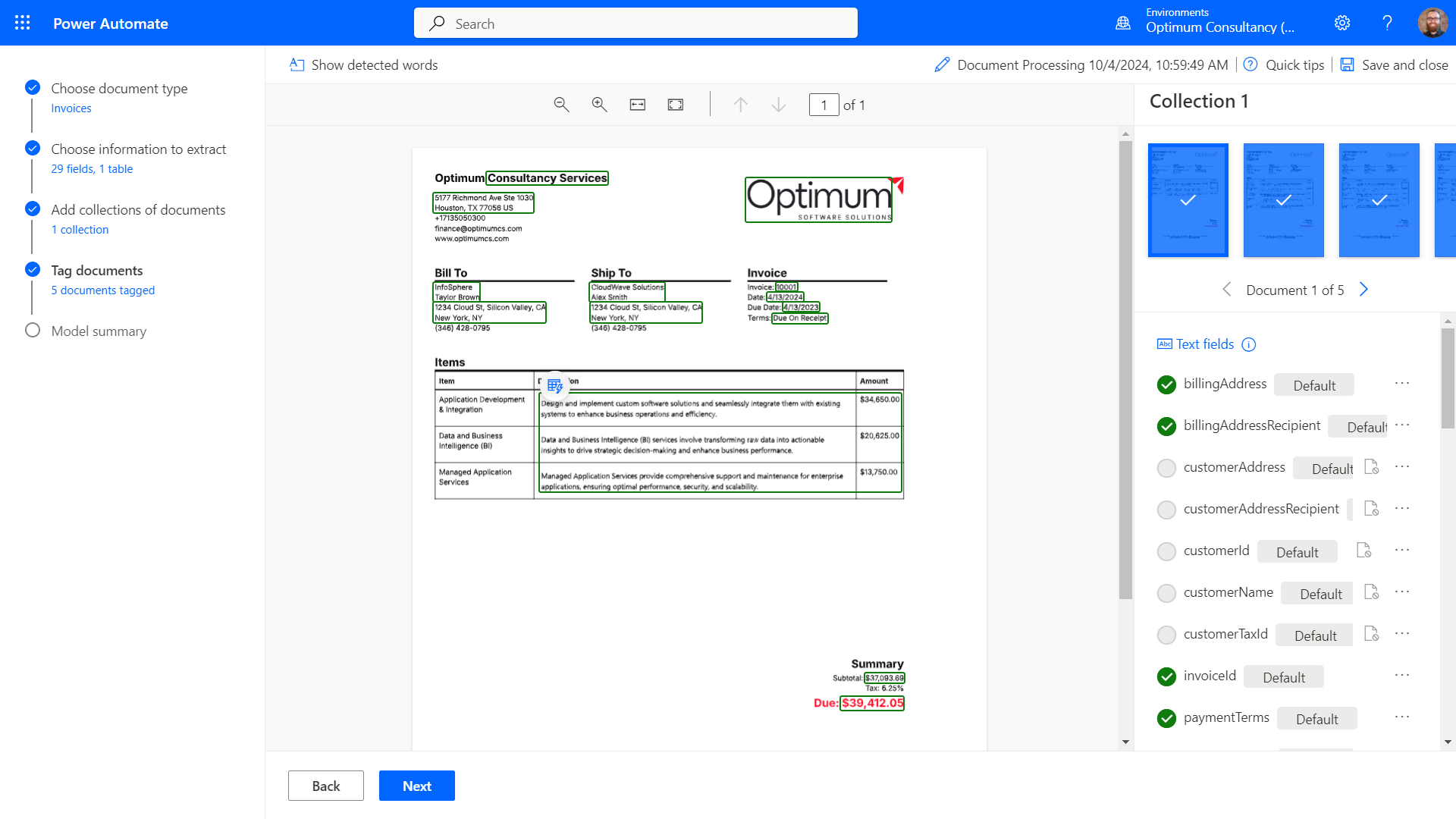1456x819 pixels.
Task: Click the zoom in magnifier icon
Action: [599, 105]
